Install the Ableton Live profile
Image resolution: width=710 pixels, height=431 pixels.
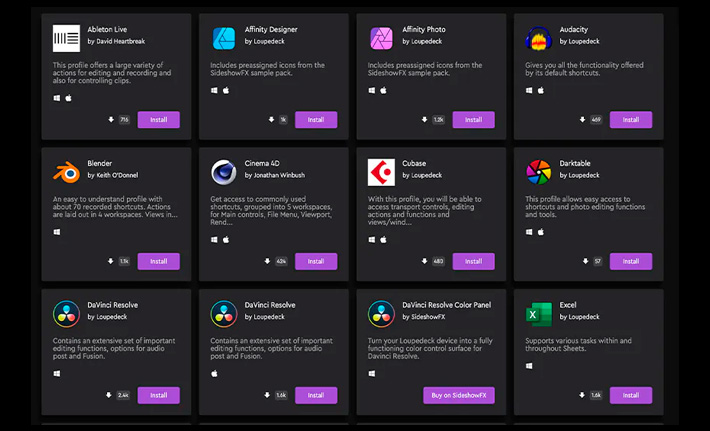point(158,120)
